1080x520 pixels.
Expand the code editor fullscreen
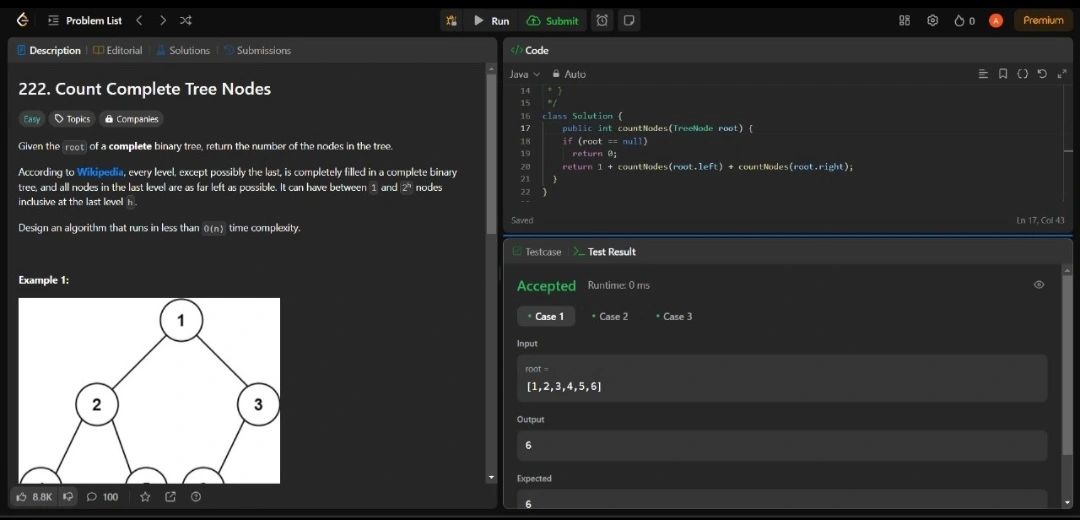[1061, 74]
